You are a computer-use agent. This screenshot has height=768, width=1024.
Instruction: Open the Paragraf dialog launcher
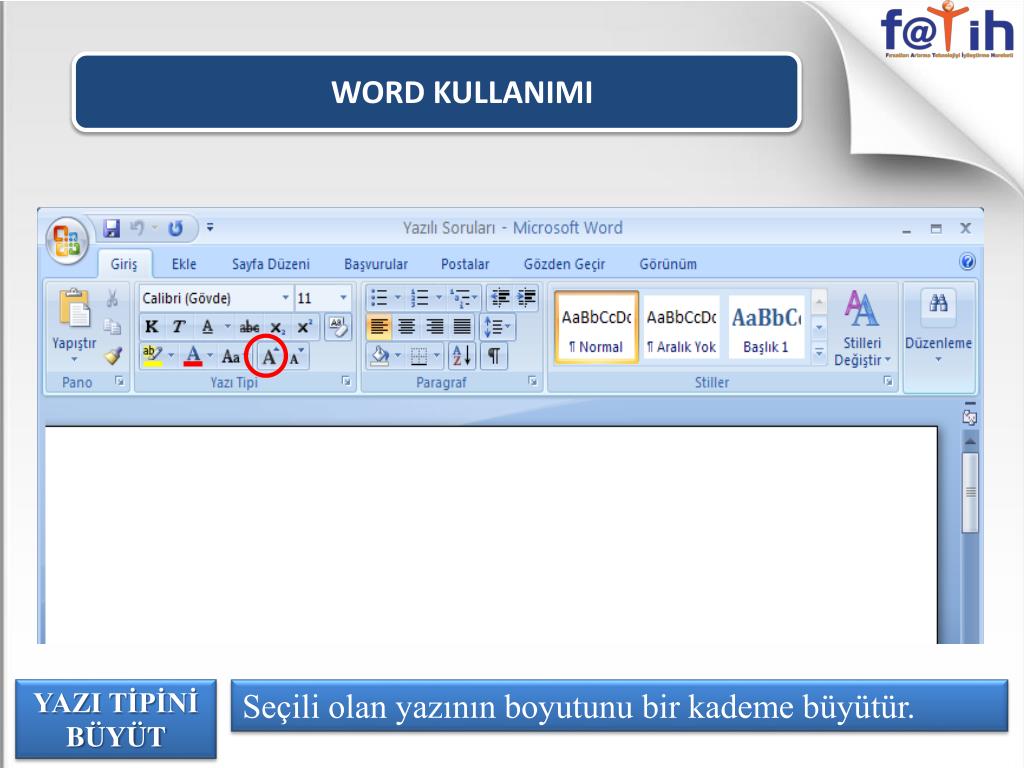533,381
